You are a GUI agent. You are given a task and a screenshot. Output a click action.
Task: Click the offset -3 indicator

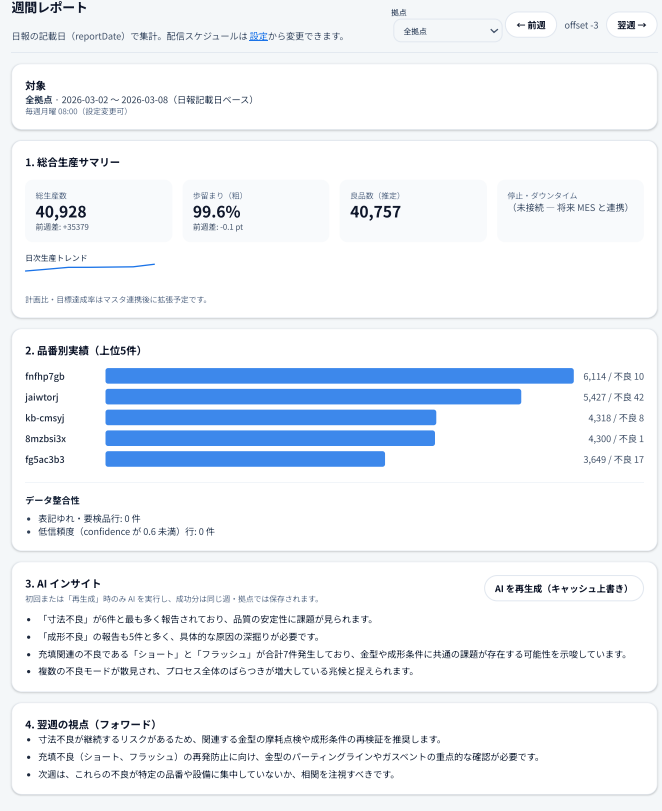581,25
